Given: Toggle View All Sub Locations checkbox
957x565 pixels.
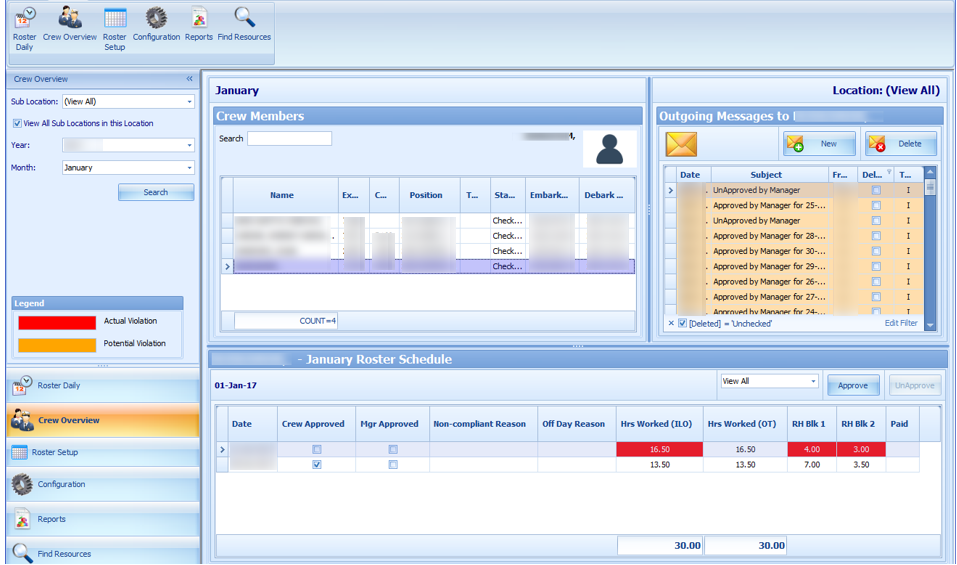Looking at the screenshot, I should click(17, 124).
